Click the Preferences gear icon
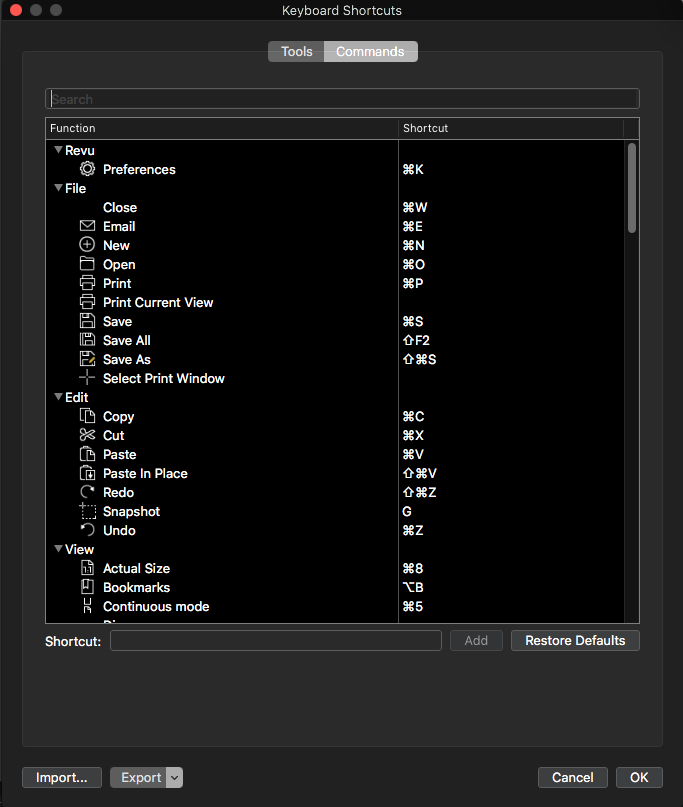This screenshot has height=807, width=683. tap(87, 169)
